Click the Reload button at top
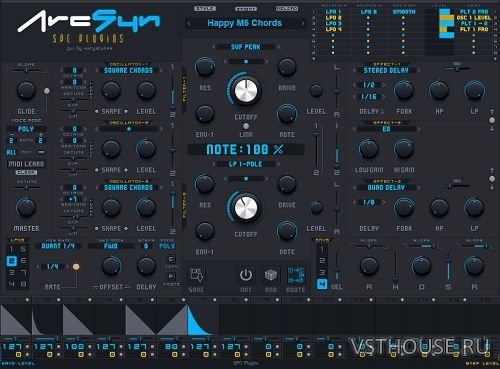The image size is (500, 369). click(287, 8)
